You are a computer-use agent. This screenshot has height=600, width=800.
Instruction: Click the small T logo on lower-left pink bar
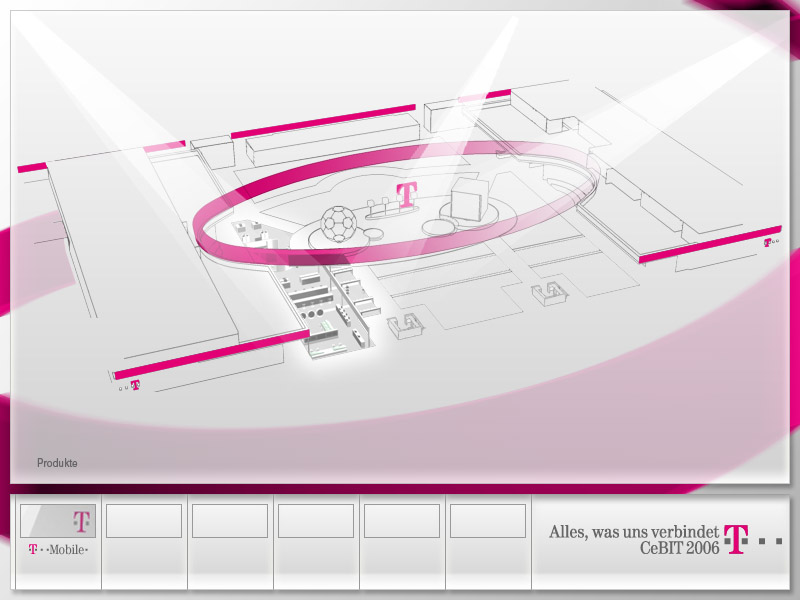(135, 384)
